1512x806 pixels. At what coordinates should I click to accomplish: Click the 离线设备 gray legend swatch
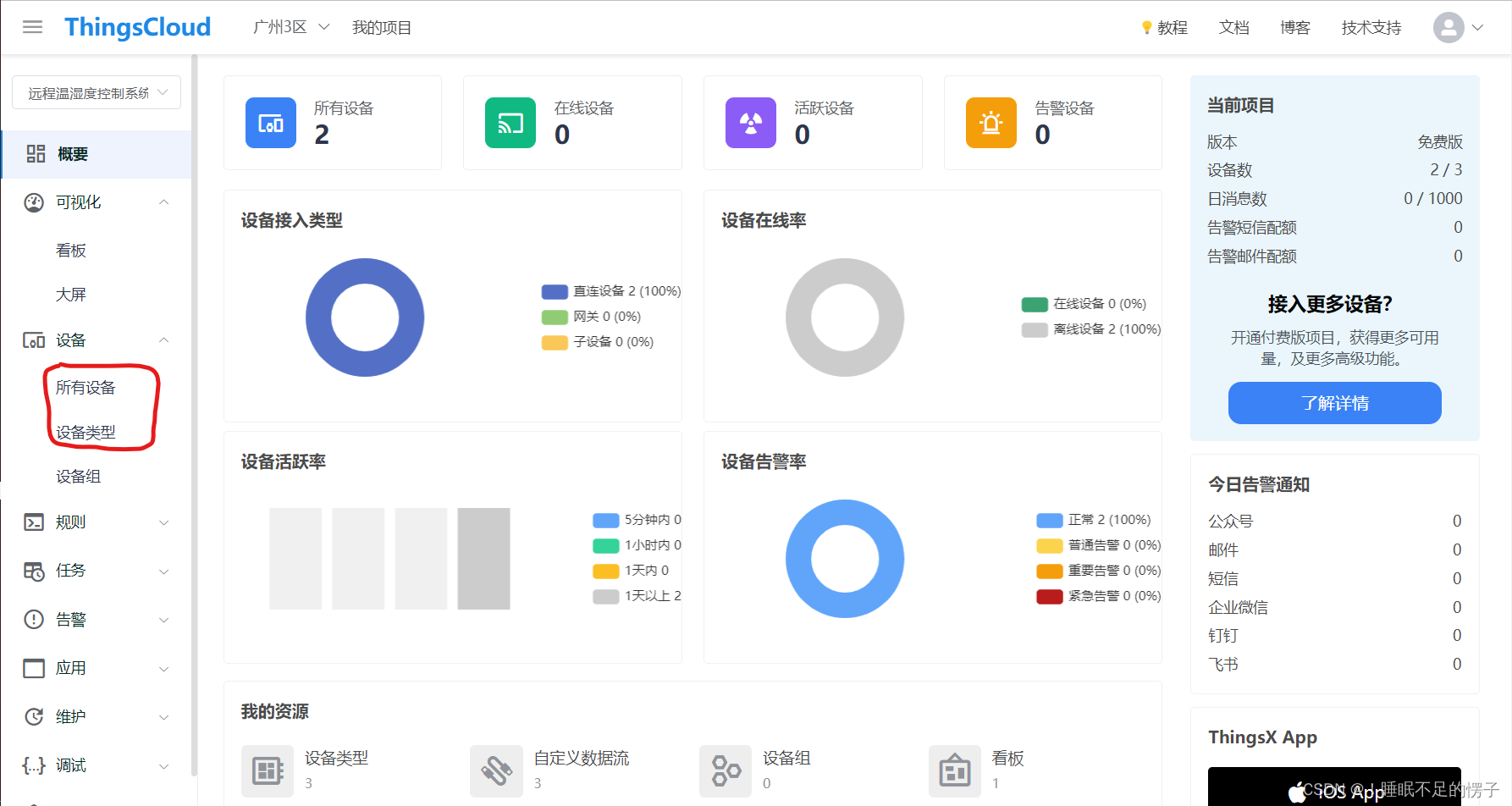(x=1035, y=330)
